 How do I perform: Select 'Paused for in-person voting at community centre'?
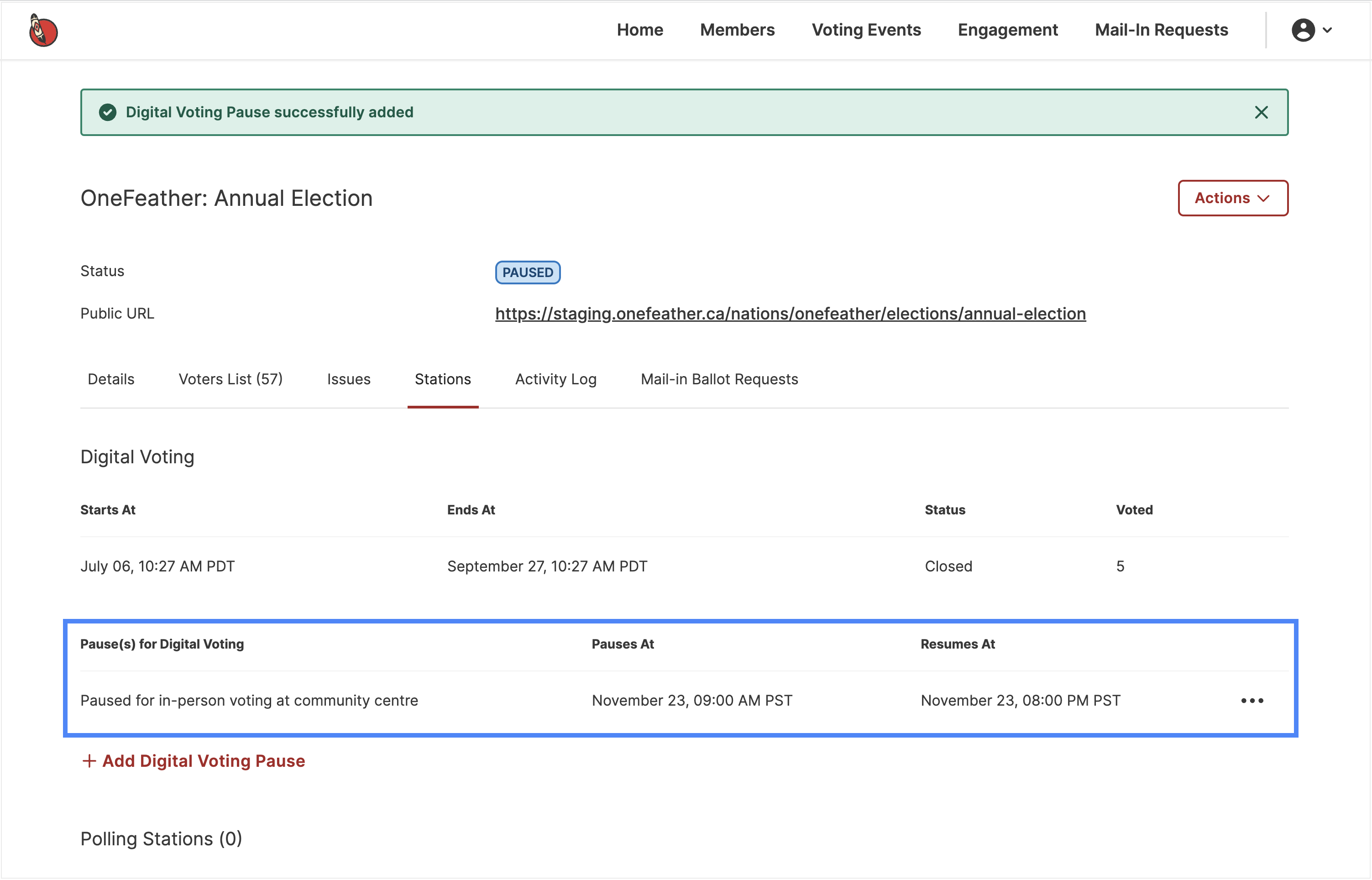tap(249, 701)
